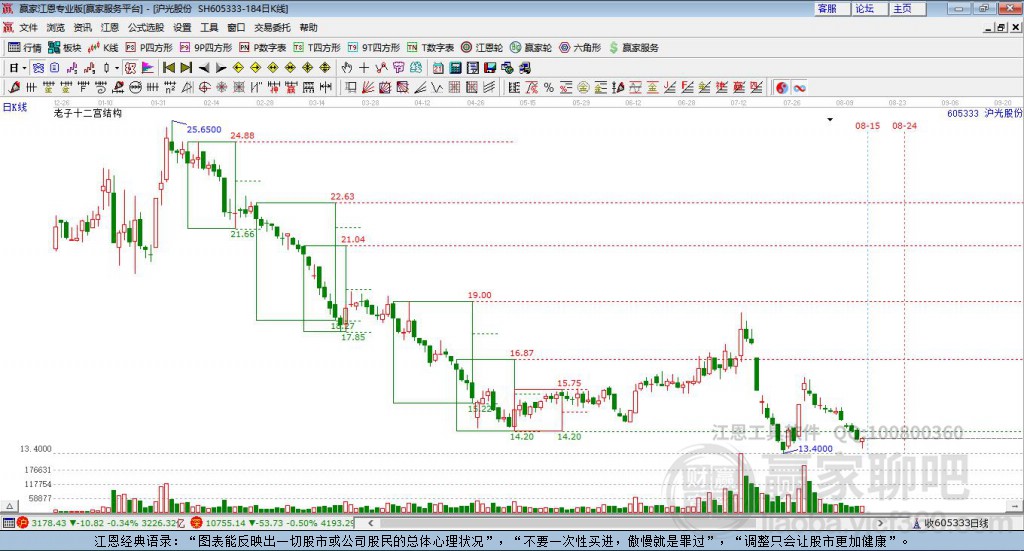Open the 江恩 menu
The width and height of the screenshot is (1024, 551).
[x=110, y=27]
